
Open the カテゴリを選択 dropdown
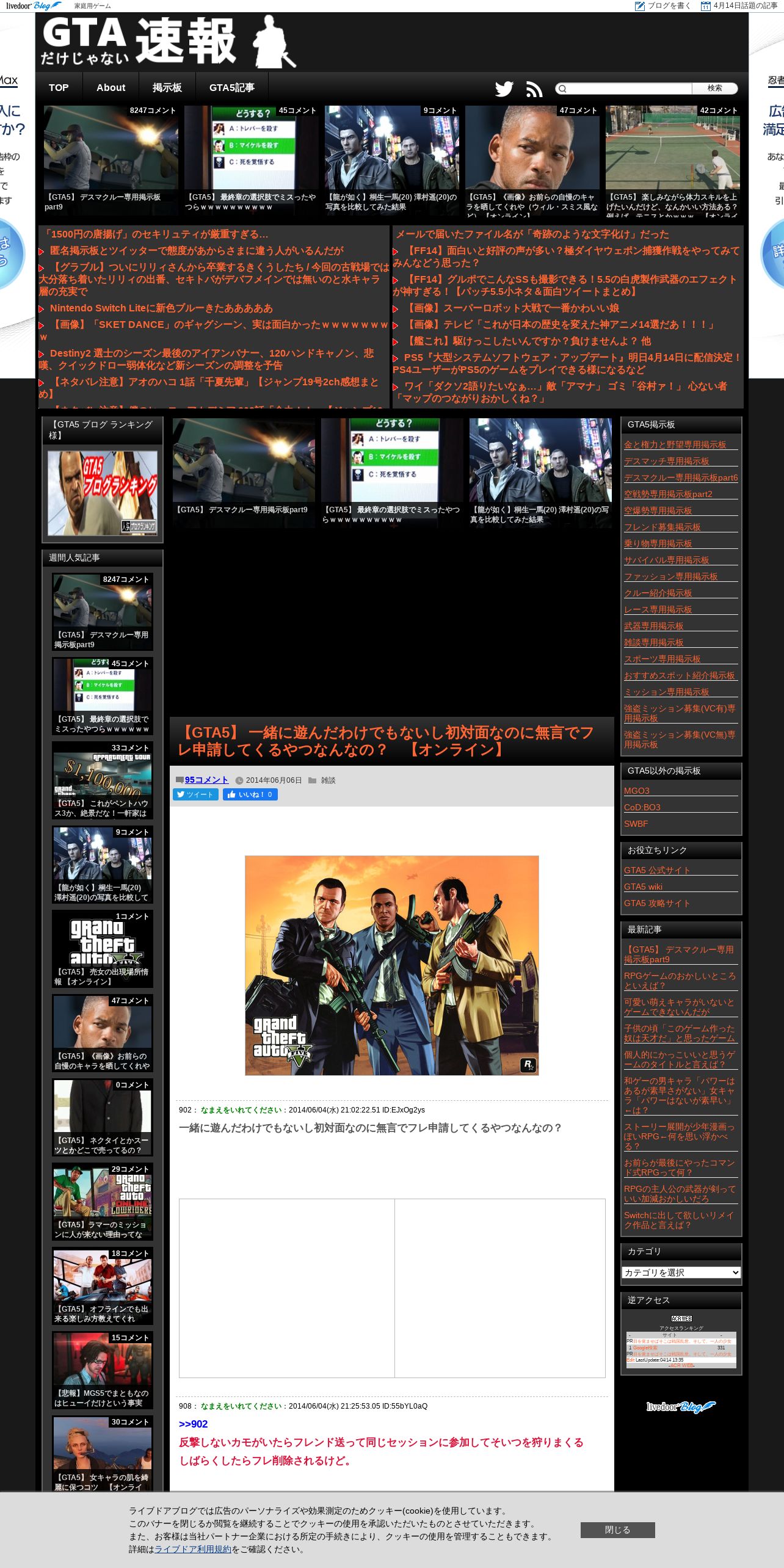[681, 1272]
